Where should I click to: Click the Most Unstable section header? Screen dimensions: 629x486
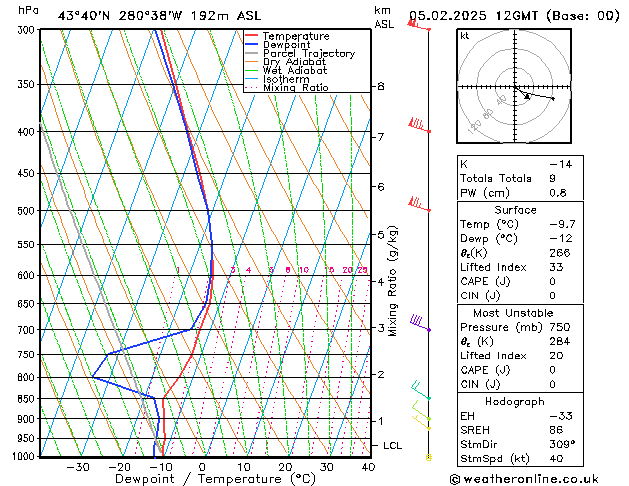pyautogui.click(x=513, y=313)
